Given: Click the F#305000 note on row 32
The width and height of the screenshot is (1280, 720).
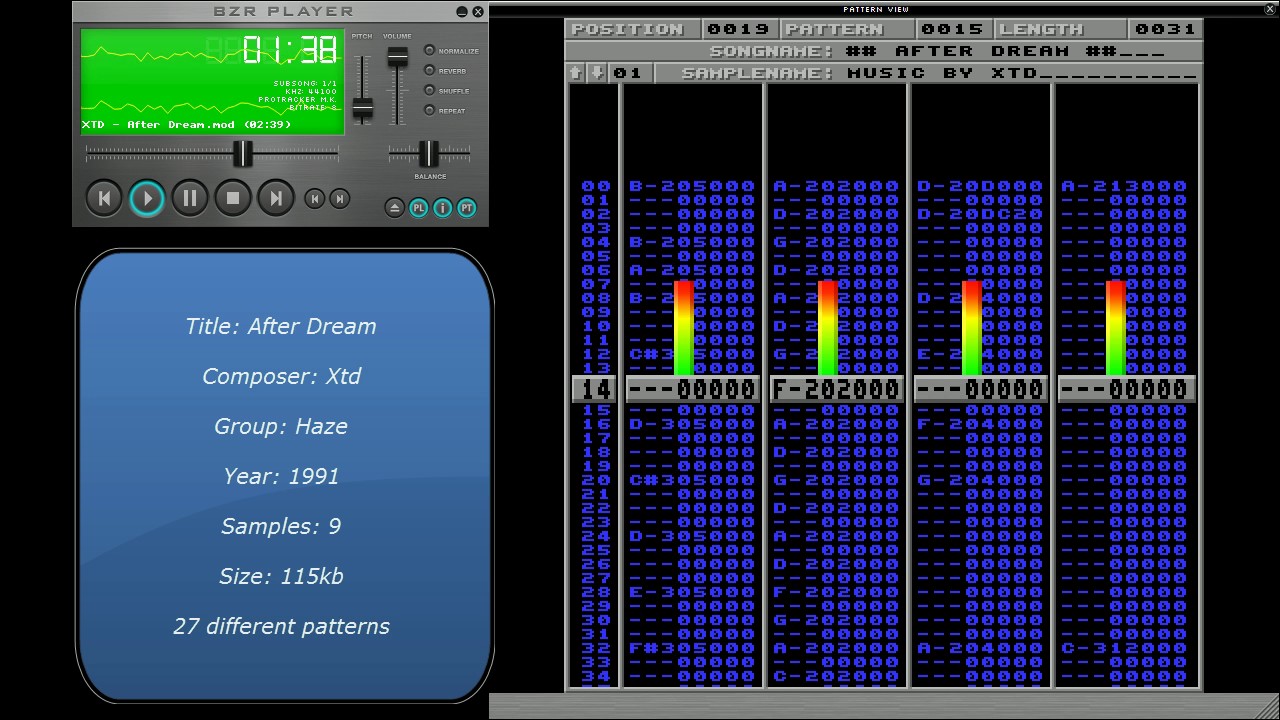Looking at the screenshot, I should pyautogui.click(x=692, y=648).
